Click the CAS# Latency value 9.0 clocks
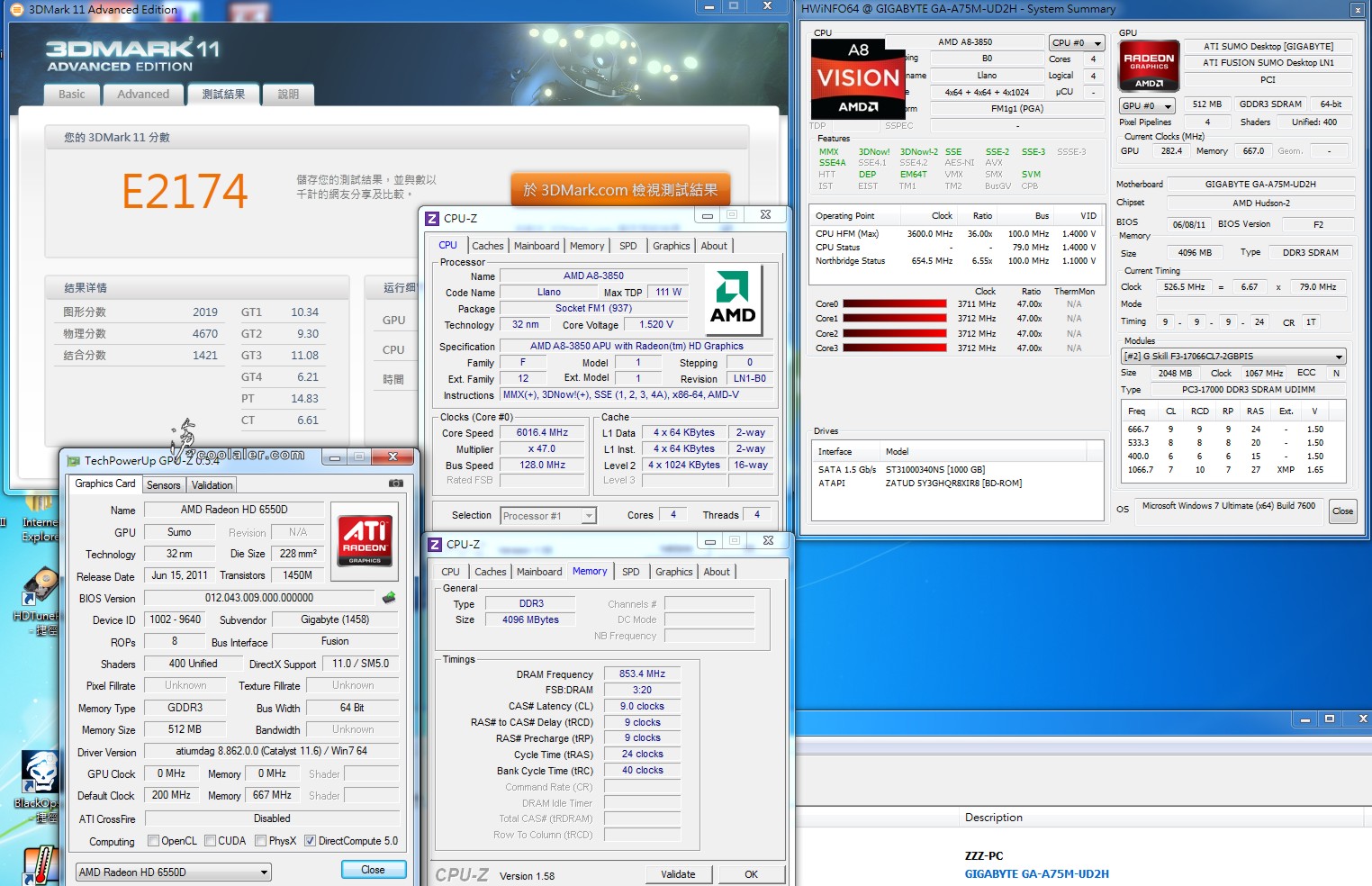Viewport: 1372px width, 886px height. pyautogui.click(x=642, y=707)
